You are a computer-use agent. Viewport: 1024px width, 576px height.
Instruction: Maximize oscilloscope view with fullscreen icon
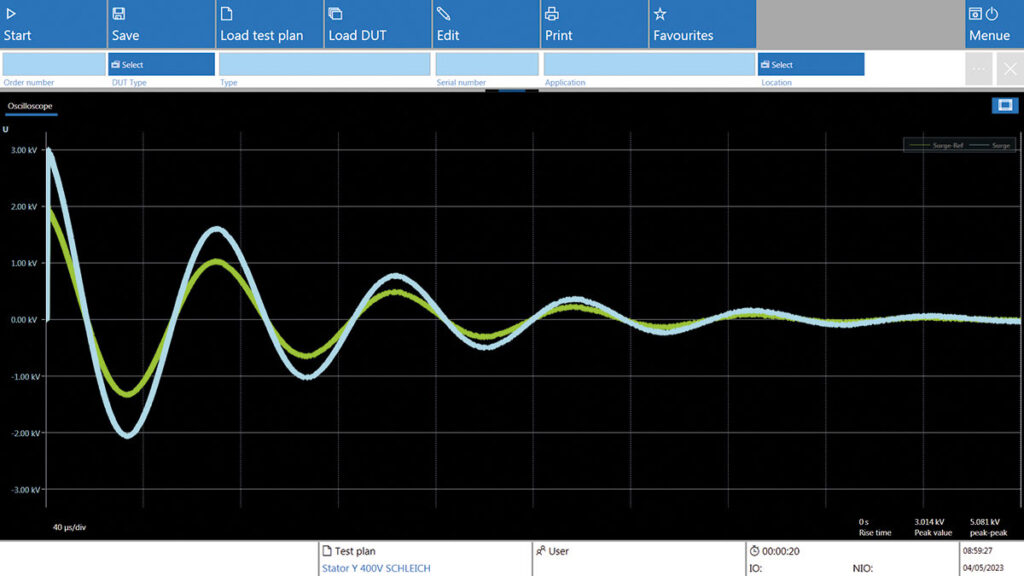tap(1004, 105)
